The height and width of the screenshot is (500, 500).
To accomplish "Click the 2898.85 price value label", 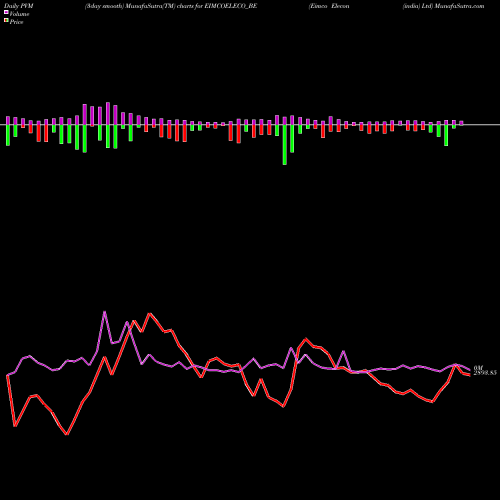I will pos(485,373).
